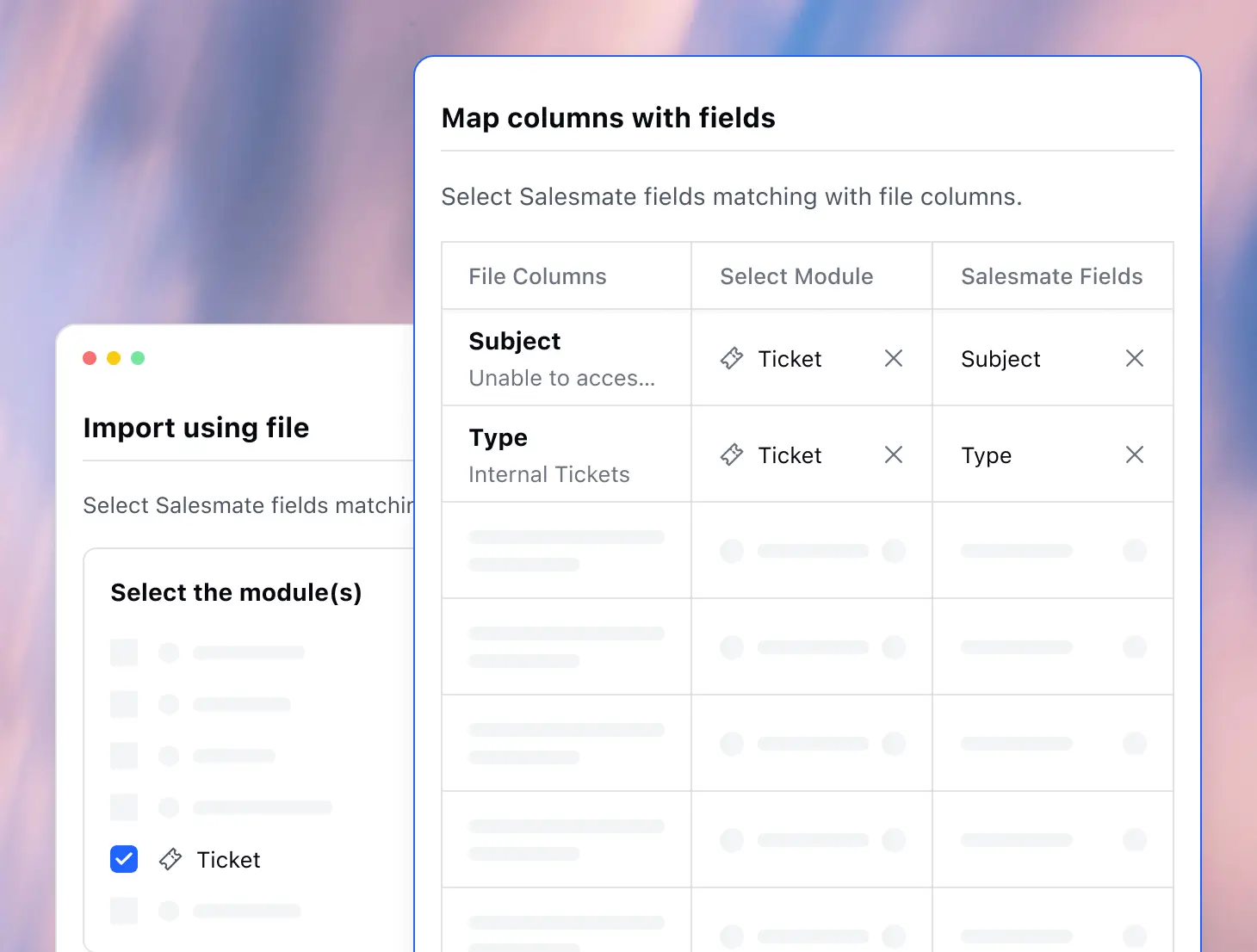Click the green window maximize dot
The height and width of the screenshot is (952, 1257).
138,358
